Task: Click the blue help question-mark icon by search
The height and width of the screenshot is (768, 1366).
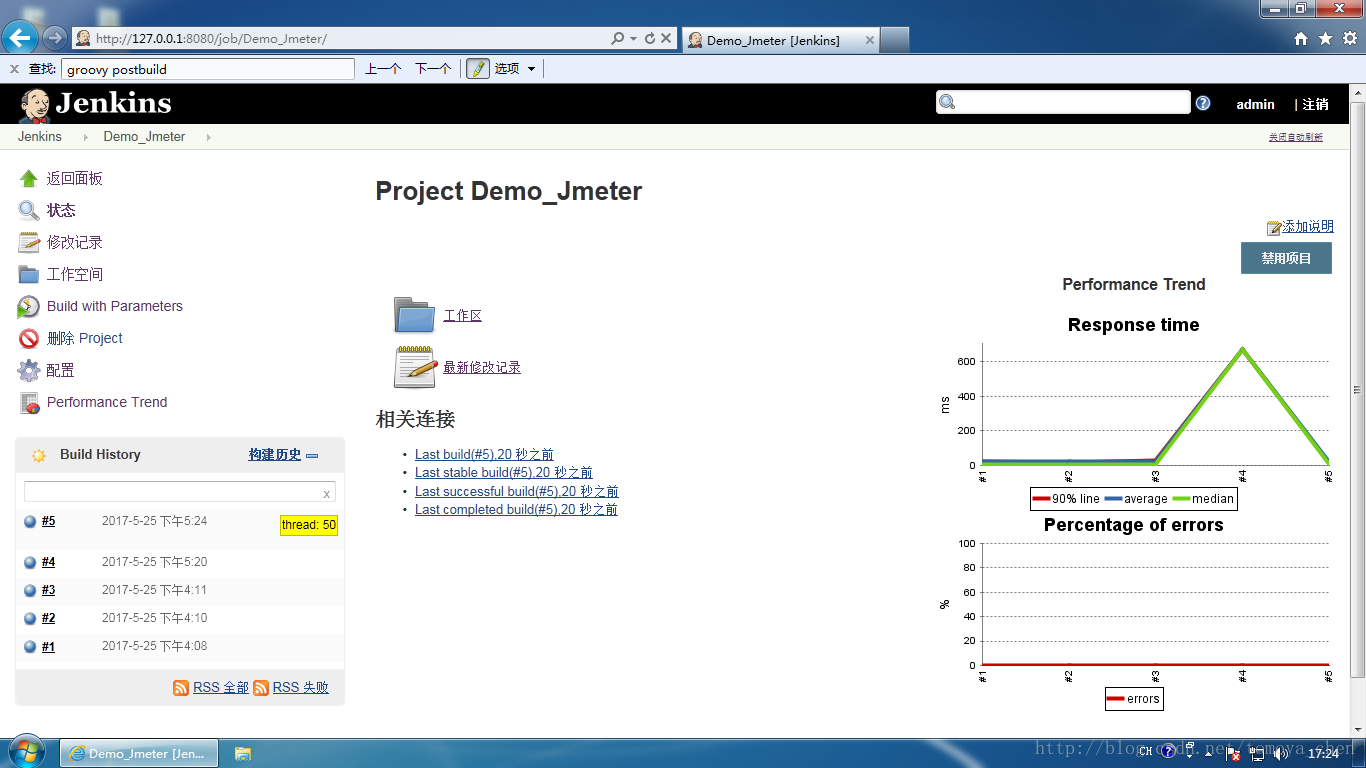Action: [x=1203, y=103]
